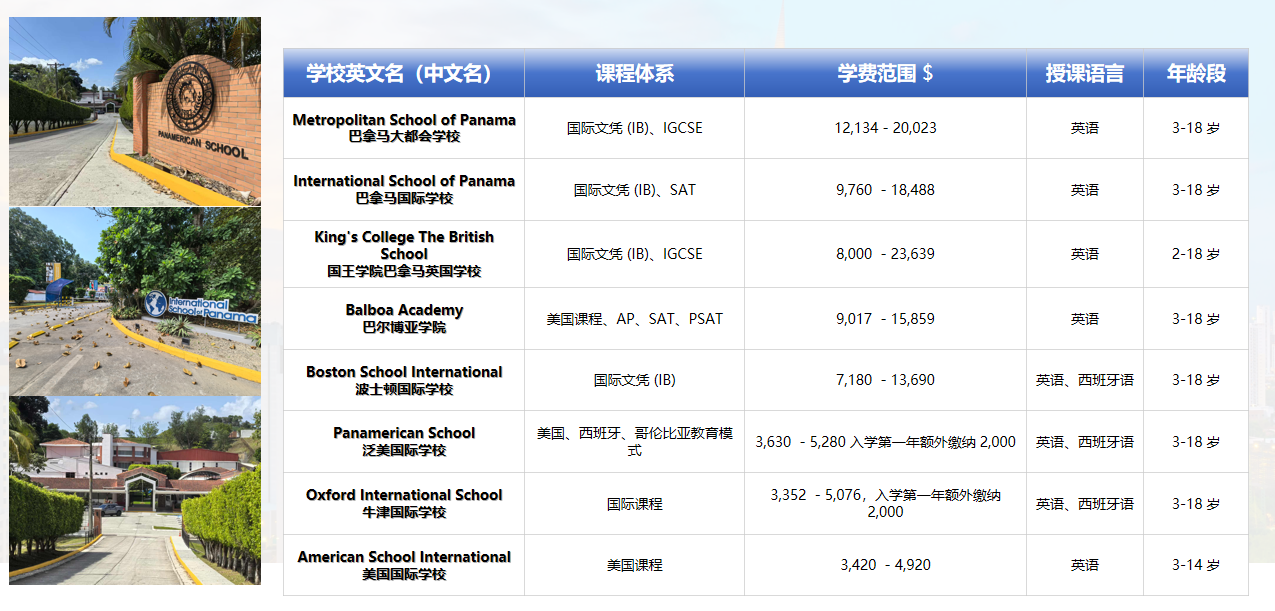Screen dimensions: 1275x611
Task: Click the 课程体系 column header
Action: point(634,73)
